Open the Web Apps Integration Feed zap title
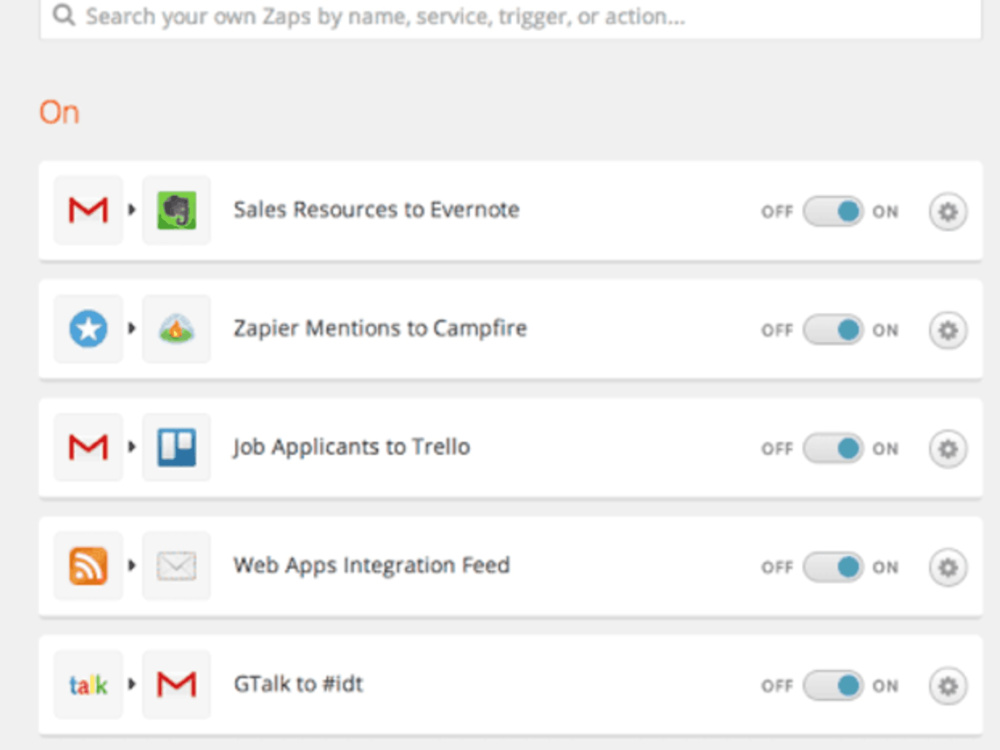1000x750 pixels. coord(372,566)
